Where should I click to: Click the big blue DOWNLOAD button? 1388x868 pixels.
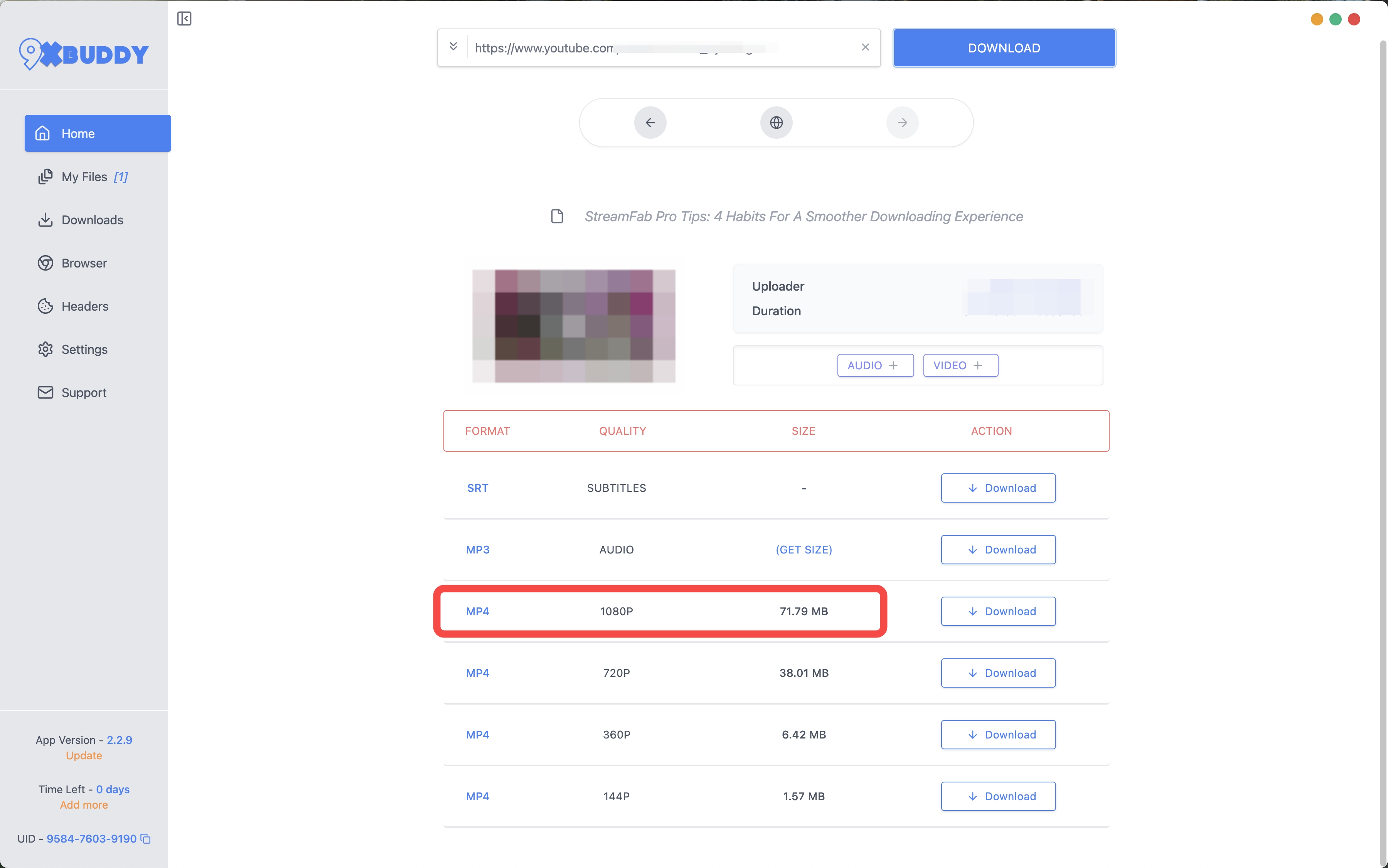[1004, 48]
